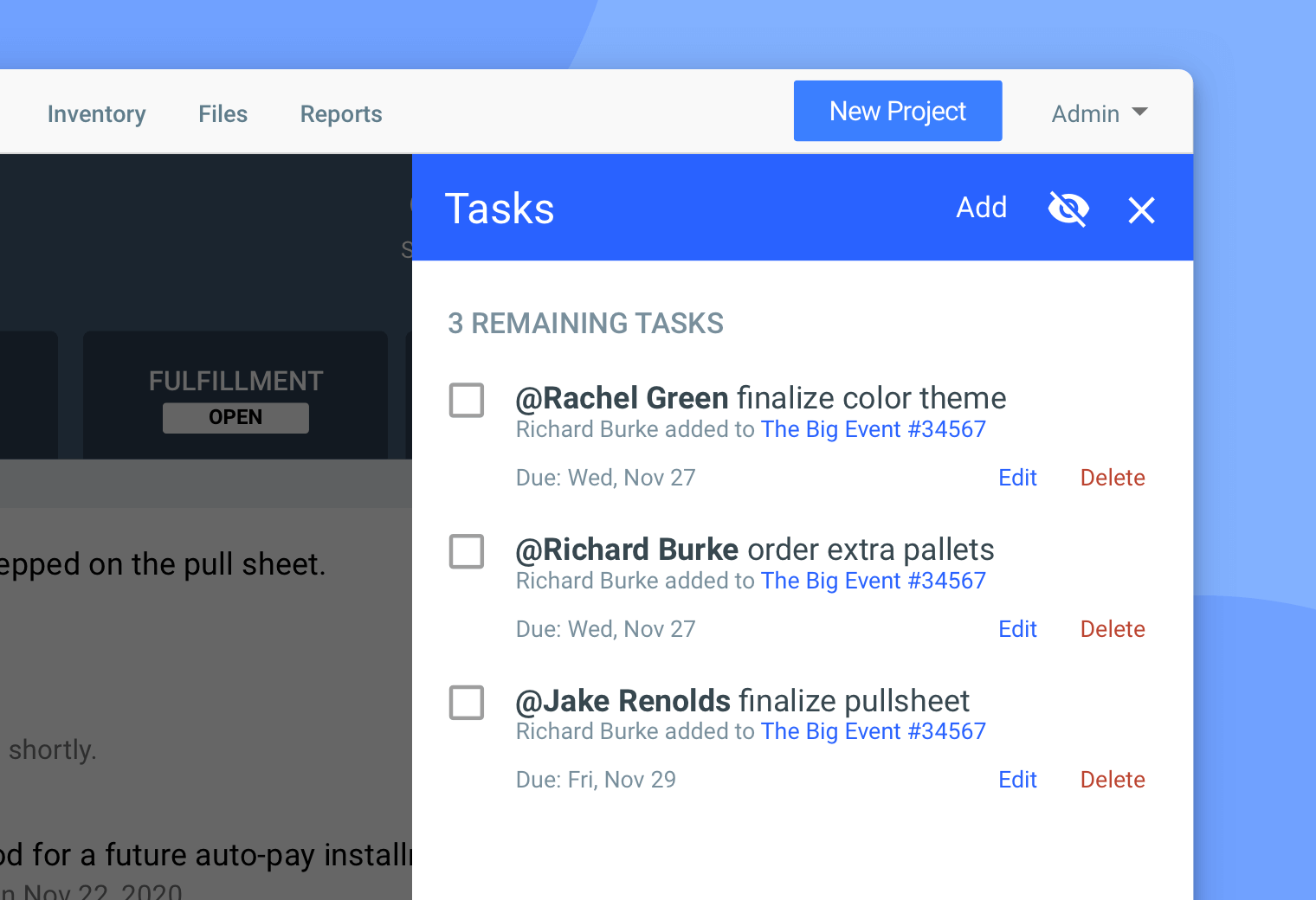Click the @Jake Renolds mention
1316x900 pixels.
623,701
